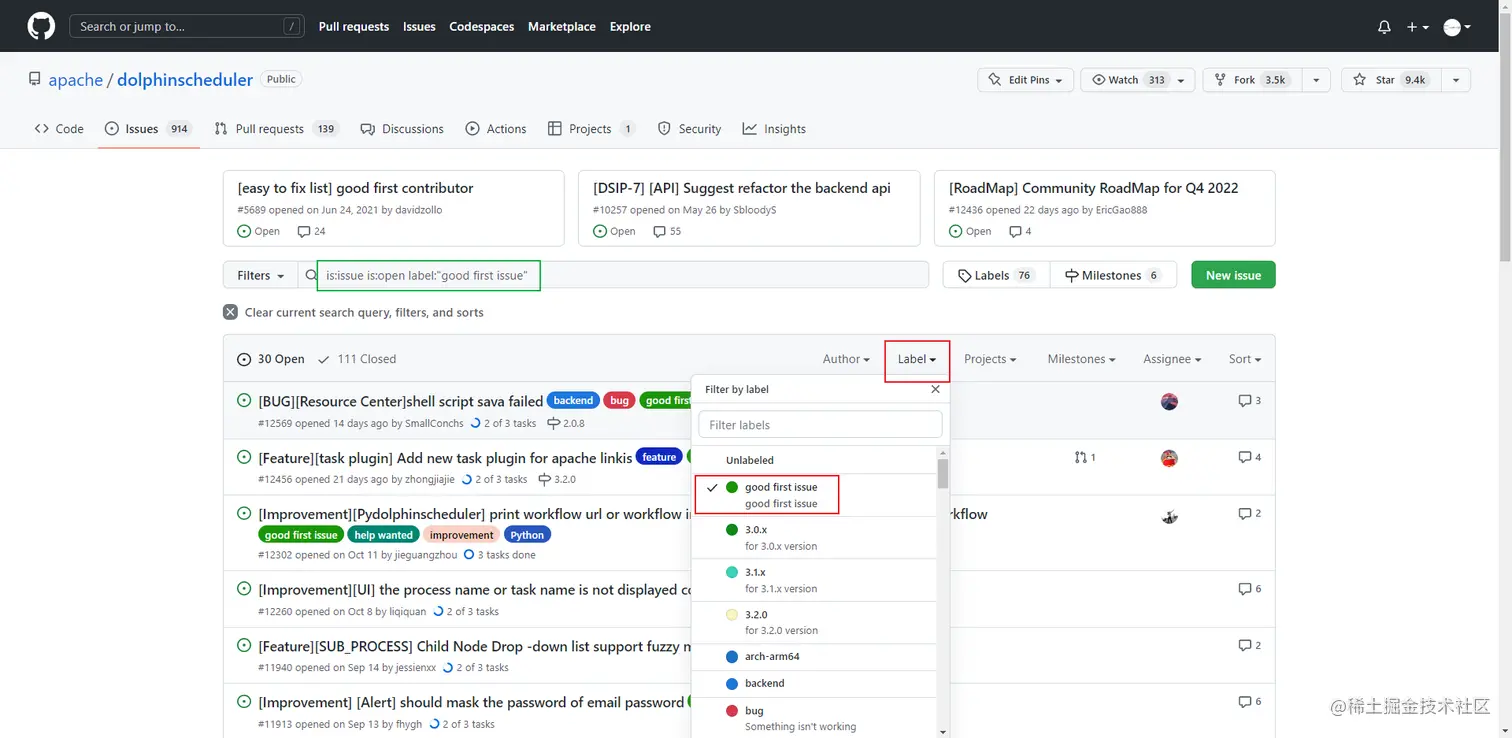The height and width of the screenshot is (738, 1512).
Task: Star the dolphinscheduler repository
Action: point(1391,80)
